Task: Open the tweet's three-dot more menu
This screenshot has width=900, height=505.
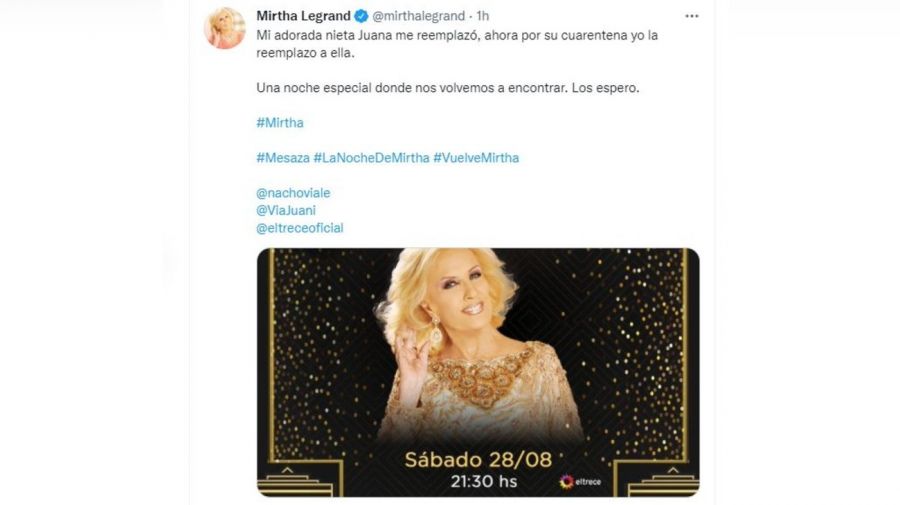Action: 692,16
